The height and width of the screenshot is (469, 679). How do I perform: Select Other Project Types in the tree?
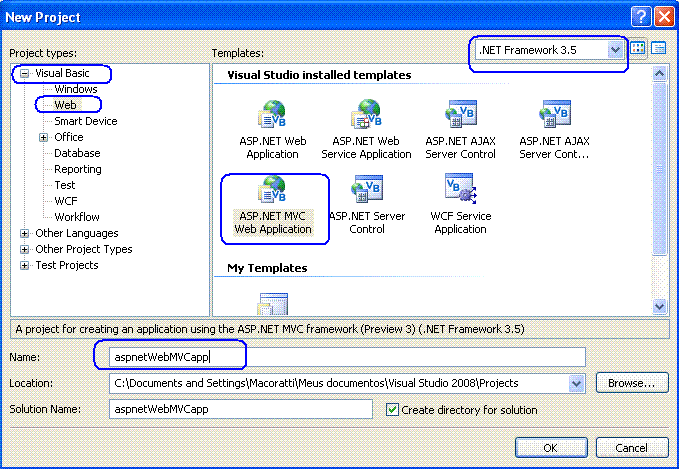click(x=84, y=249)
